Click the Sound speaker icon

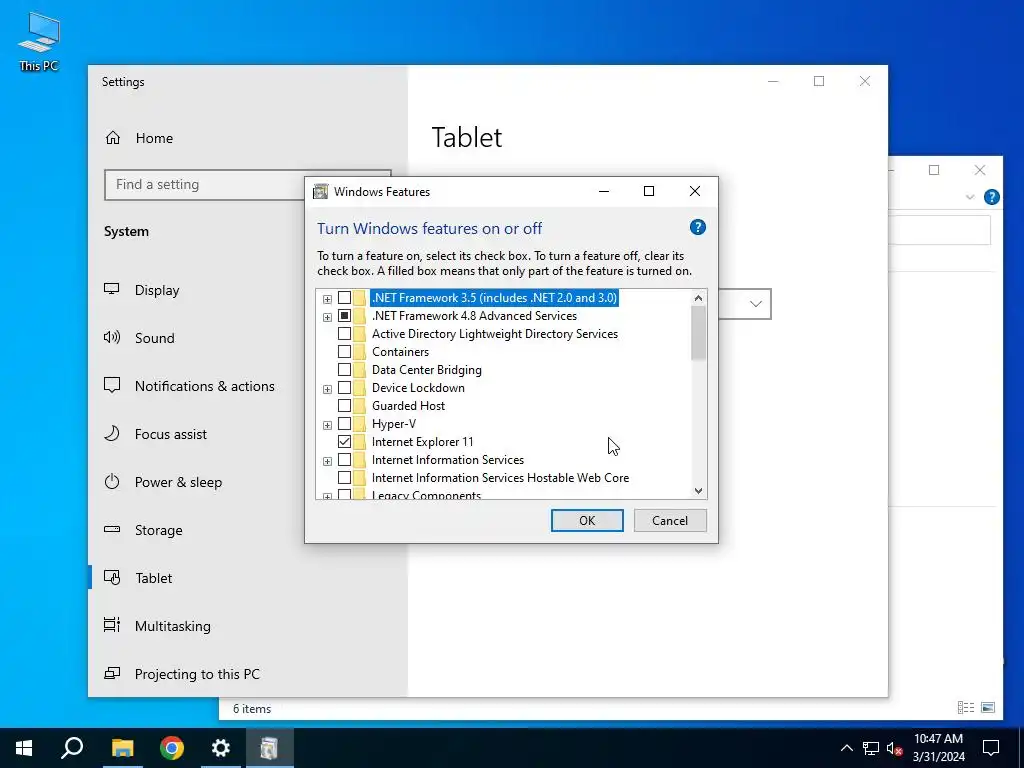(x=112, y=338)
